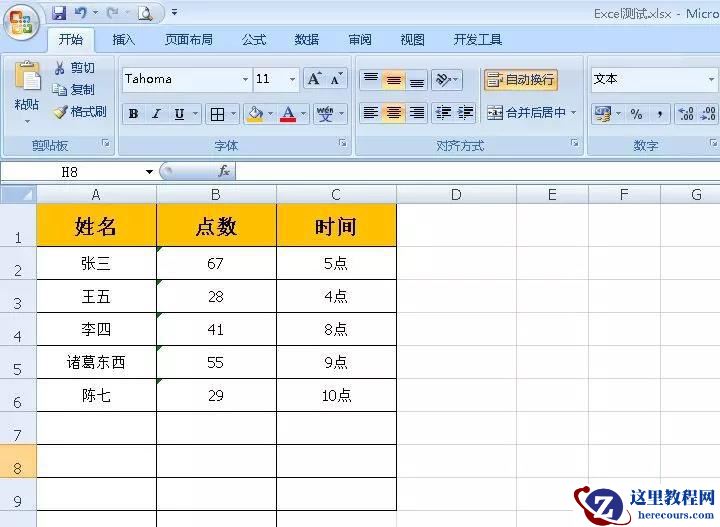Apply comma style format

[659, 113]
